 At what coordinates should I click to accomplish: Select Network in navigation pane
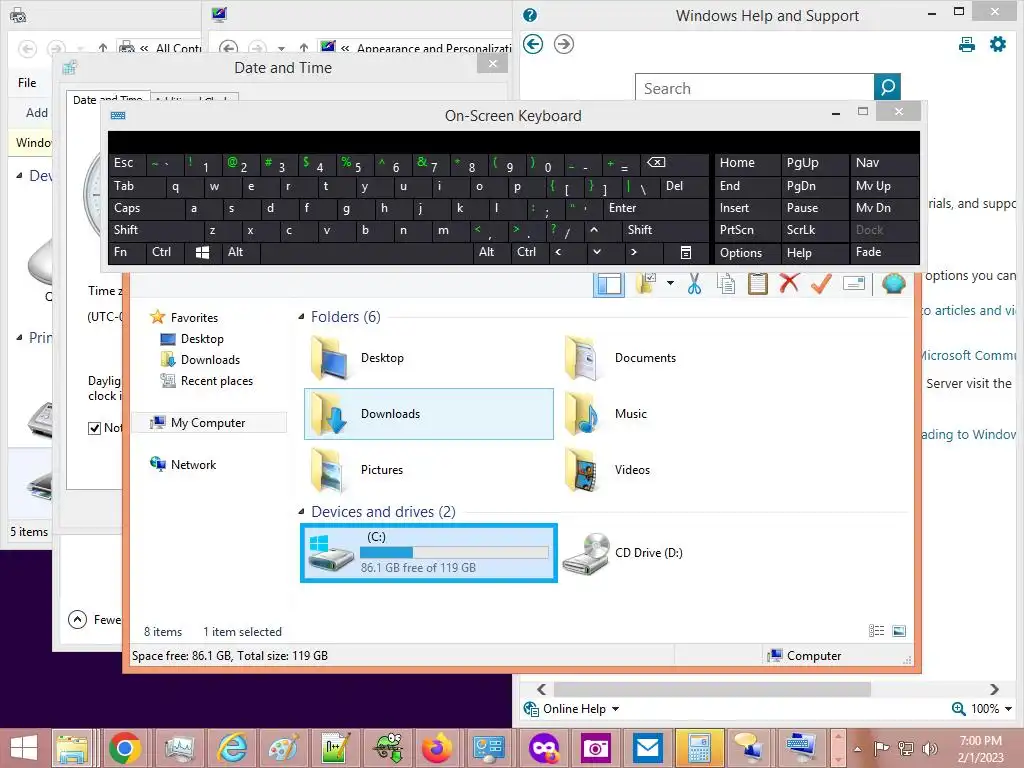[183, 464]
